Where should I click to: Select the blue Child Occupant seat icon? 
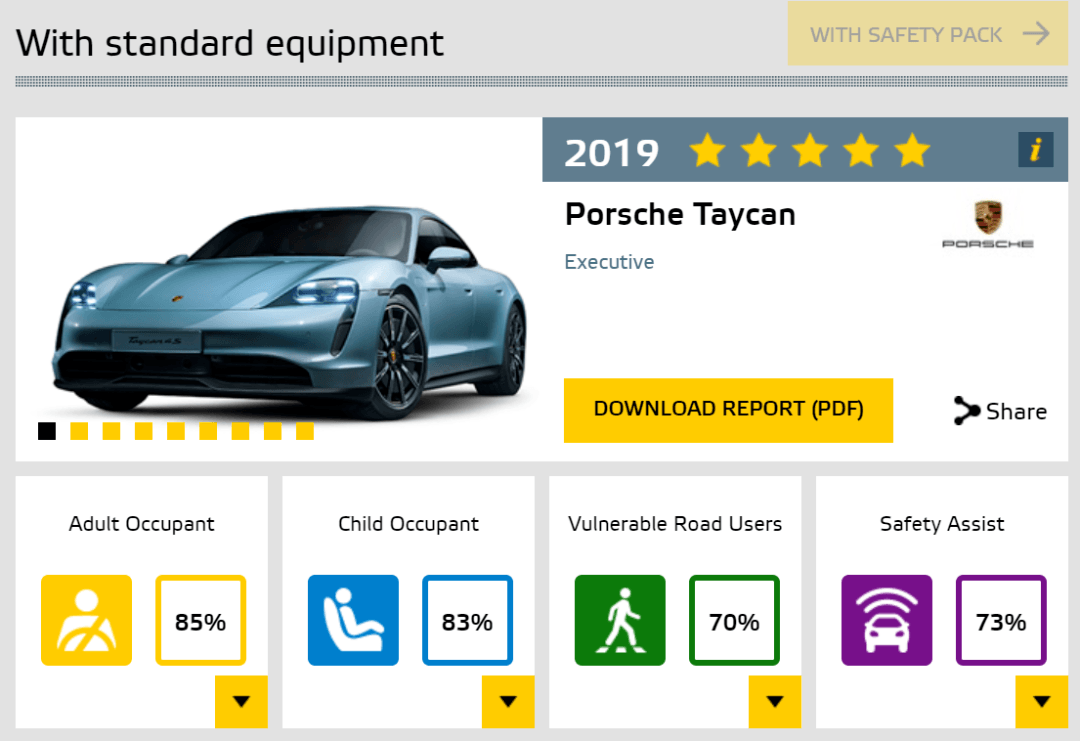pos(353,620)
